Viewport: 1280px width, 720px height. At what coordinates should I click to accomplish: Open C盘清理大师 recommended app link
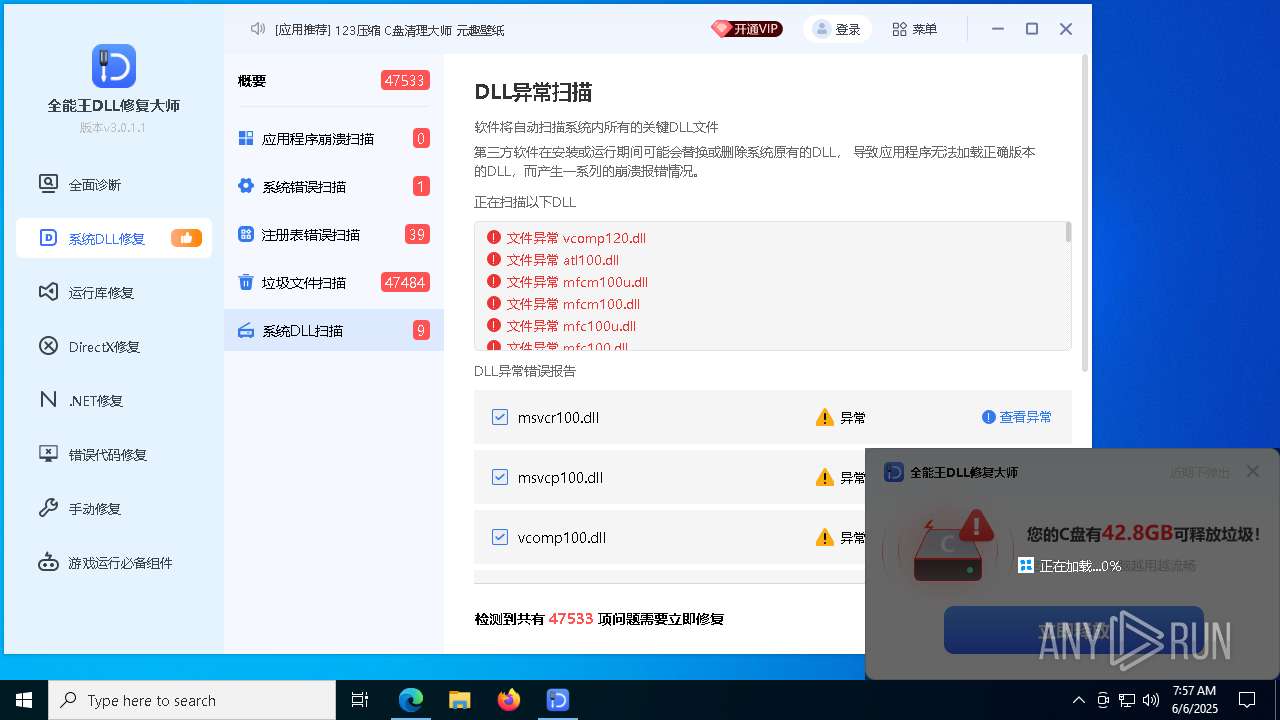(418, 30)
